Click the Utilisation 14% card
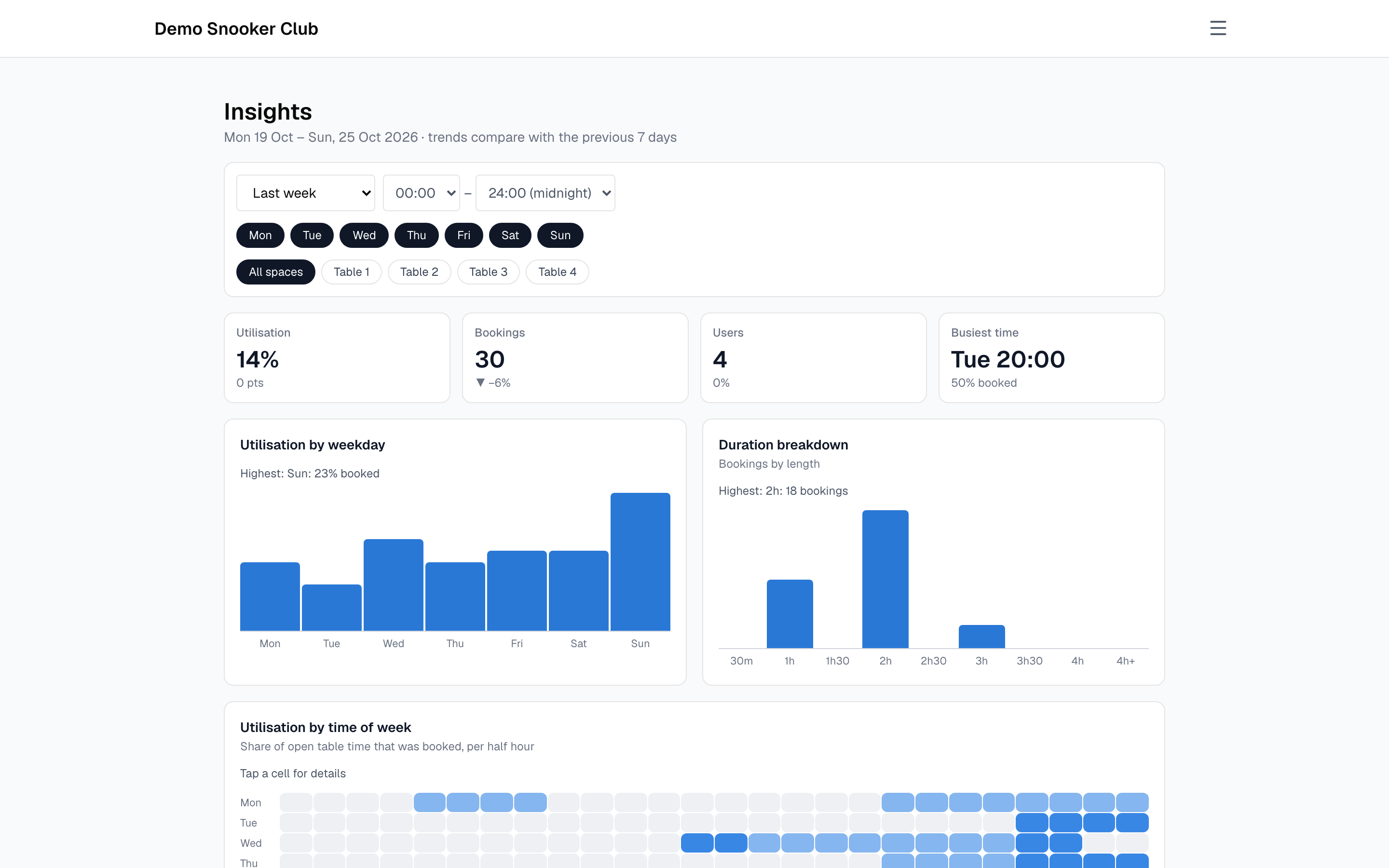Screen dimensions: 1389x868 coord(337,358)
